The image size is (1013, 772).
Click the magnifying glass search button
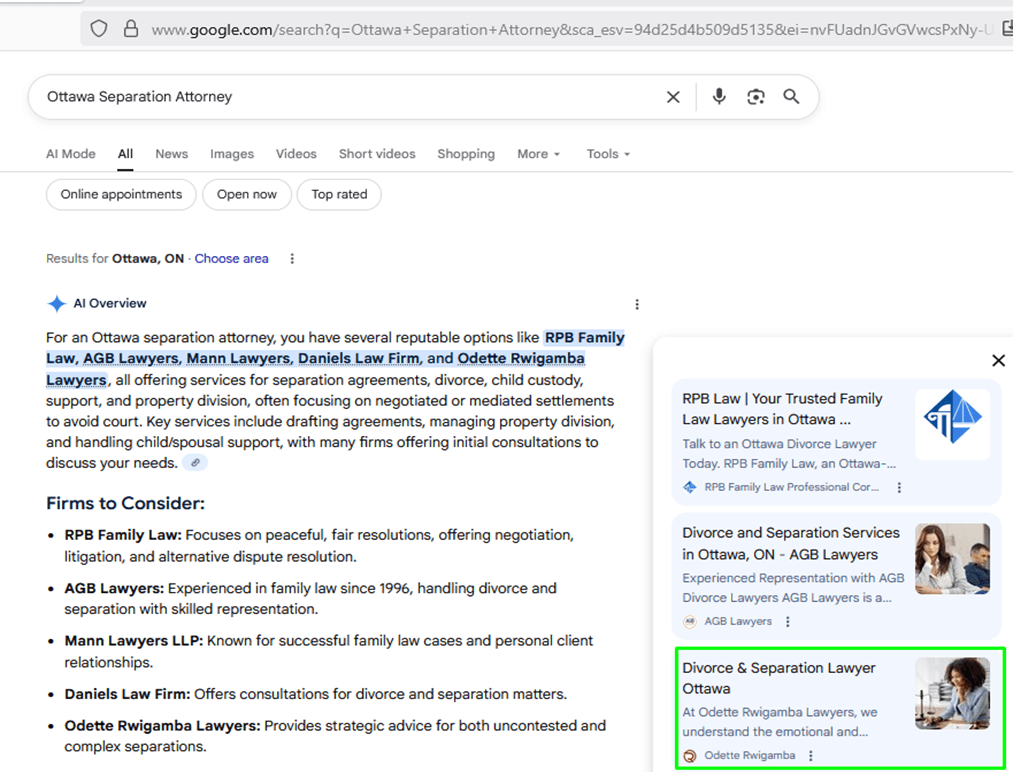pyautogui.click(x=791, y=97)
